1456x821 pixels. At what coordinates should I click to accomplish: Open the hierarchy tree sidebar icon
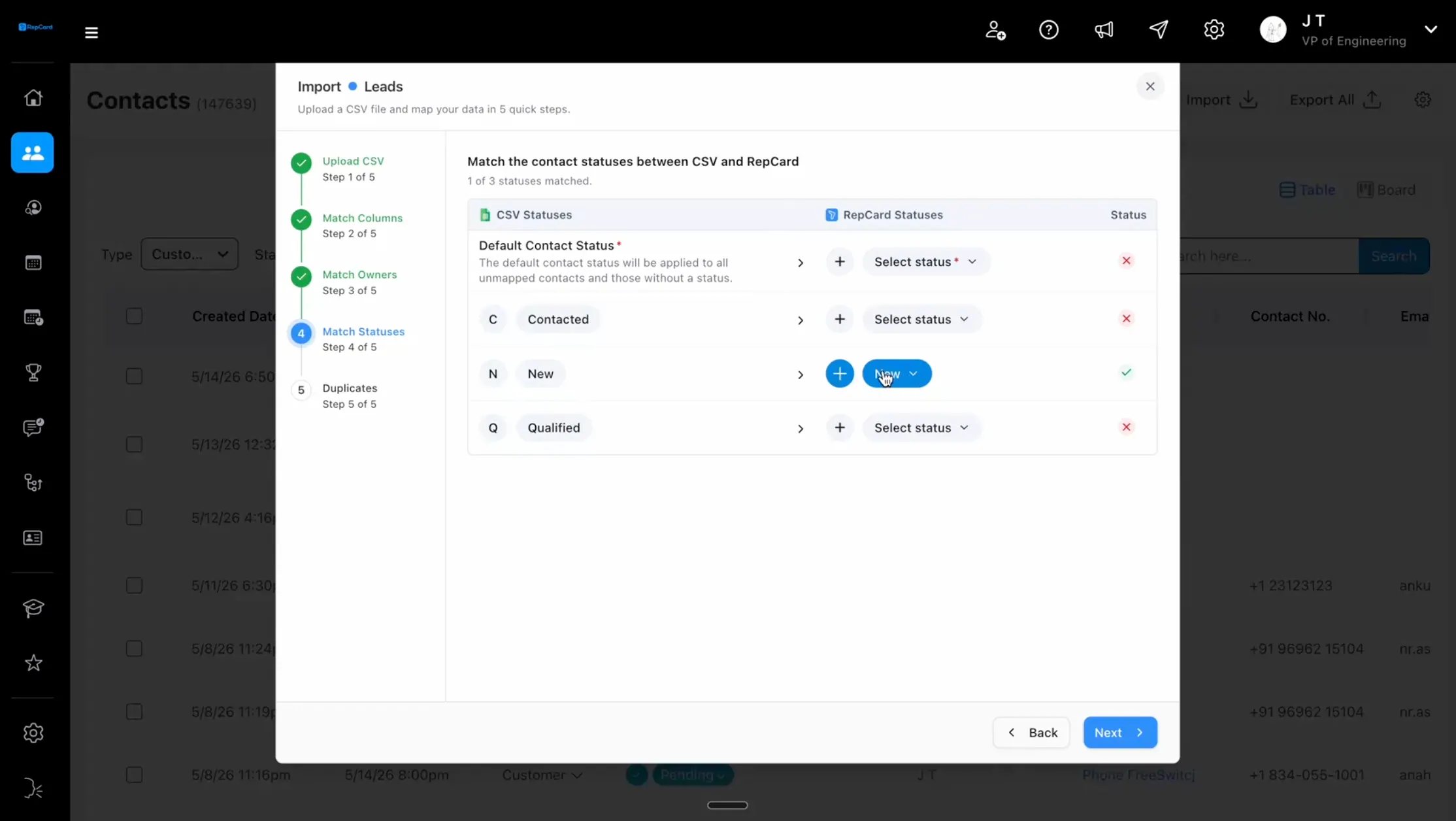pyautogui.click(x=33, y=482)
